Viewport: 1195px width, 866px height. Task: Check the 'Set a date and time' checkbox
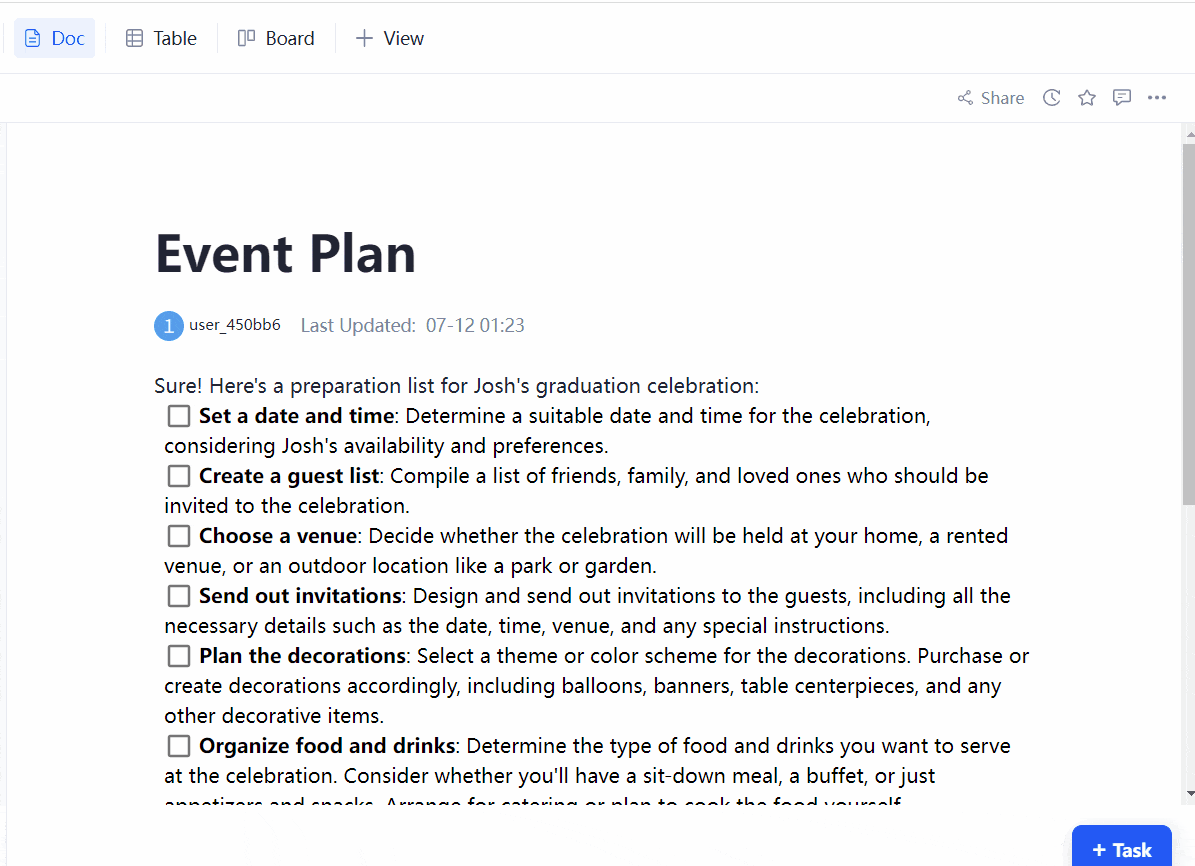(x=179, y=416)
